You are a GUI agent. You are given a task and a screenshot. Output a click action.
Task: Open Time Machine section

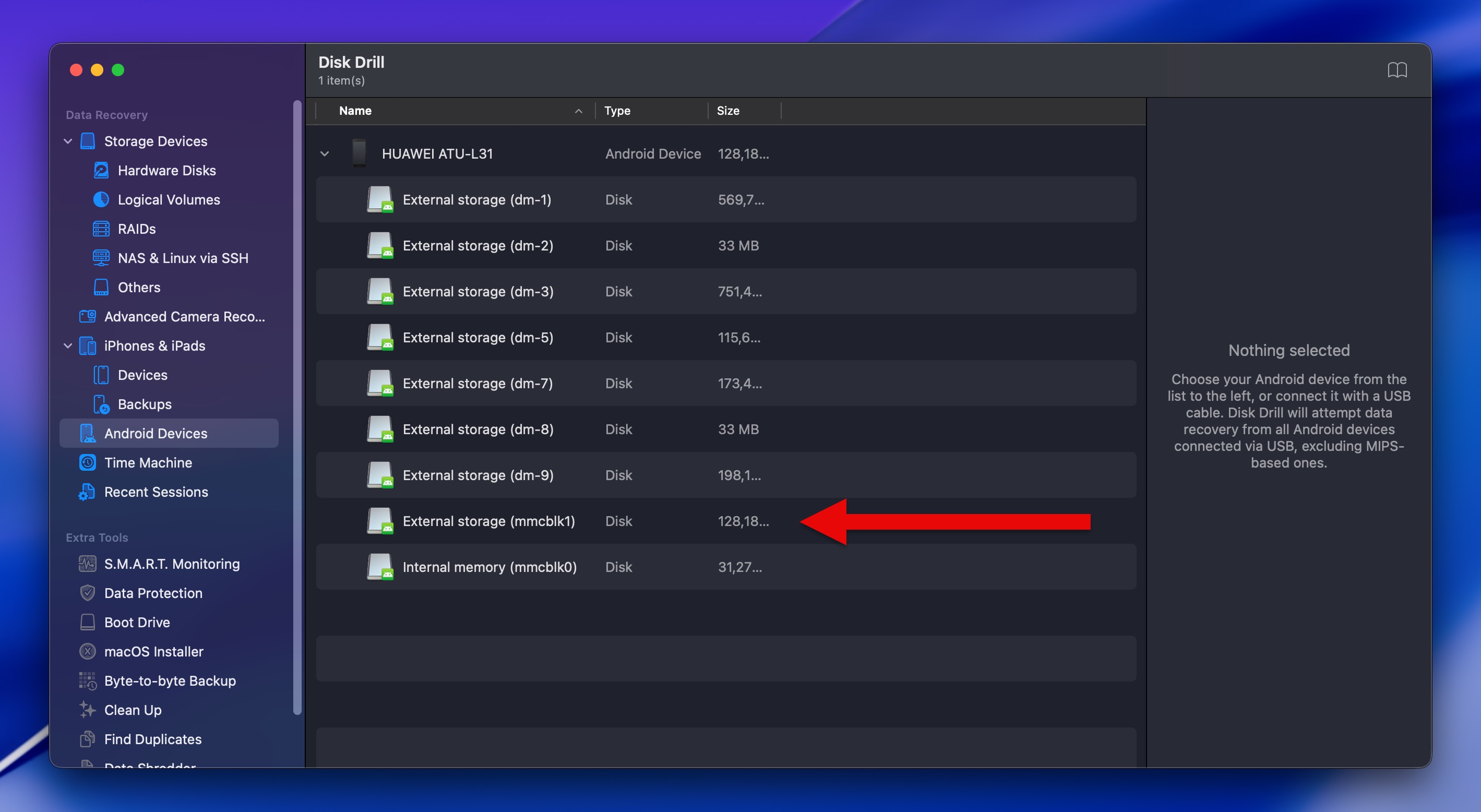[x=148, y=462]
